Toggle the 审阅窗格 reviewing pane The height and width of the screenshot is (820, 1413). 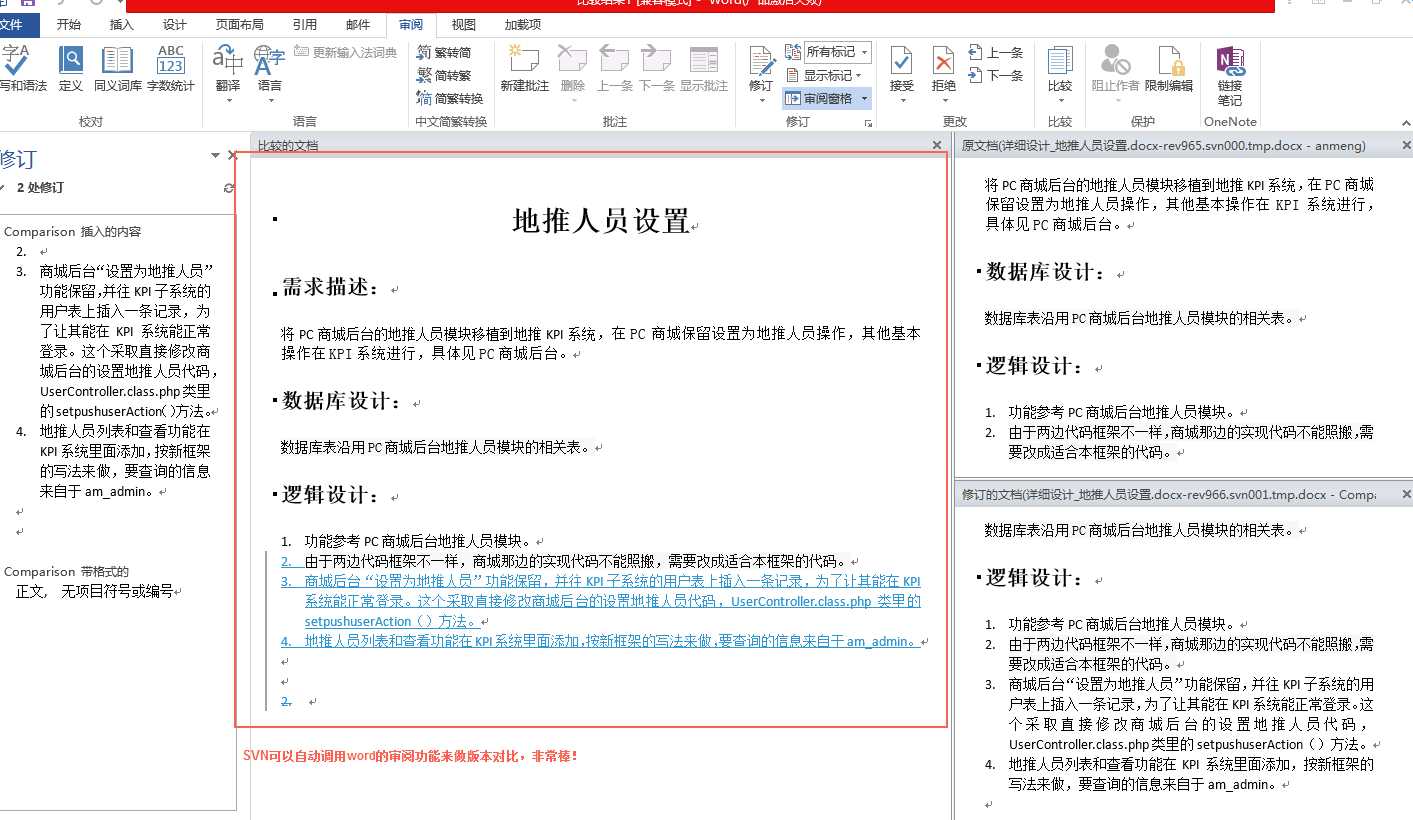pos(820,98)
